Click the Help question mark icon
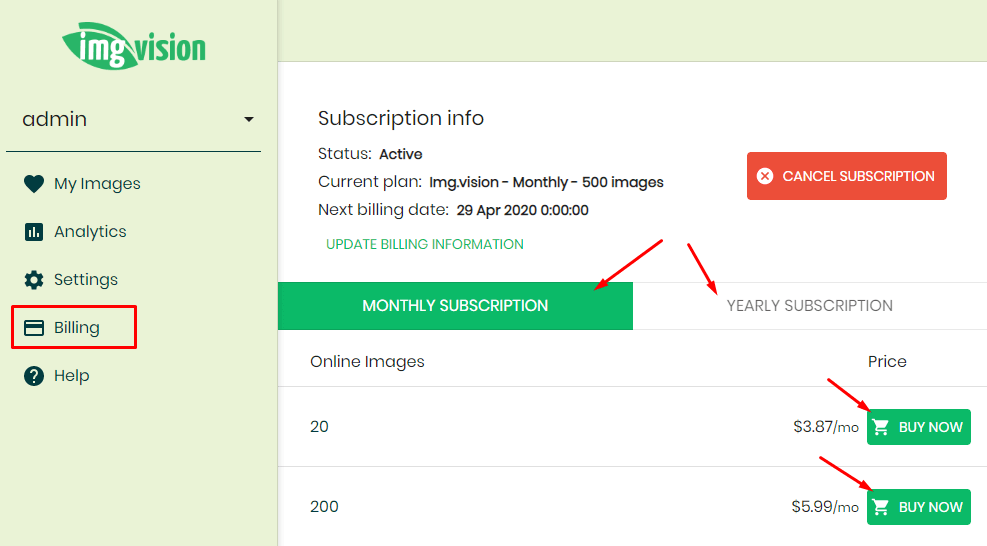Viewport: 987px width, 546px height. [34, 376]
